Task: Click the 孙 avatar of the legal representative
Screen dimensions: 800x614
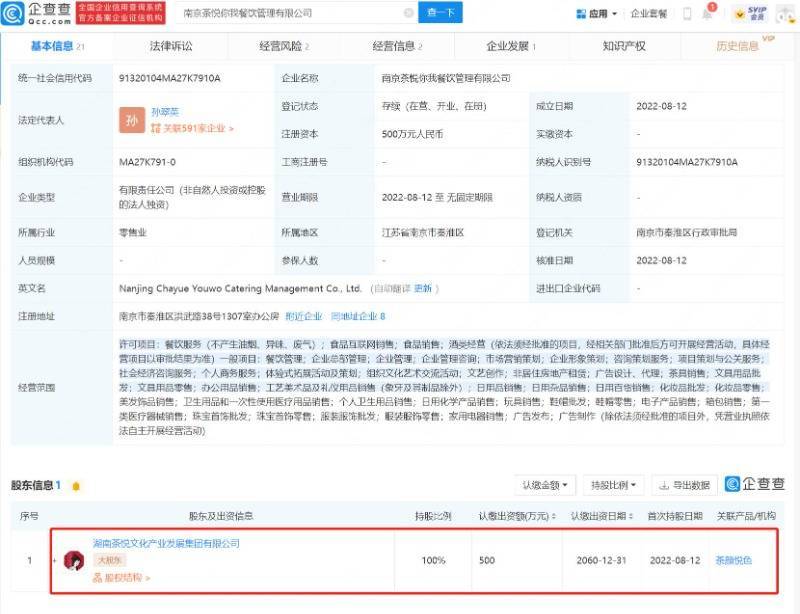Action: [132, 120]
